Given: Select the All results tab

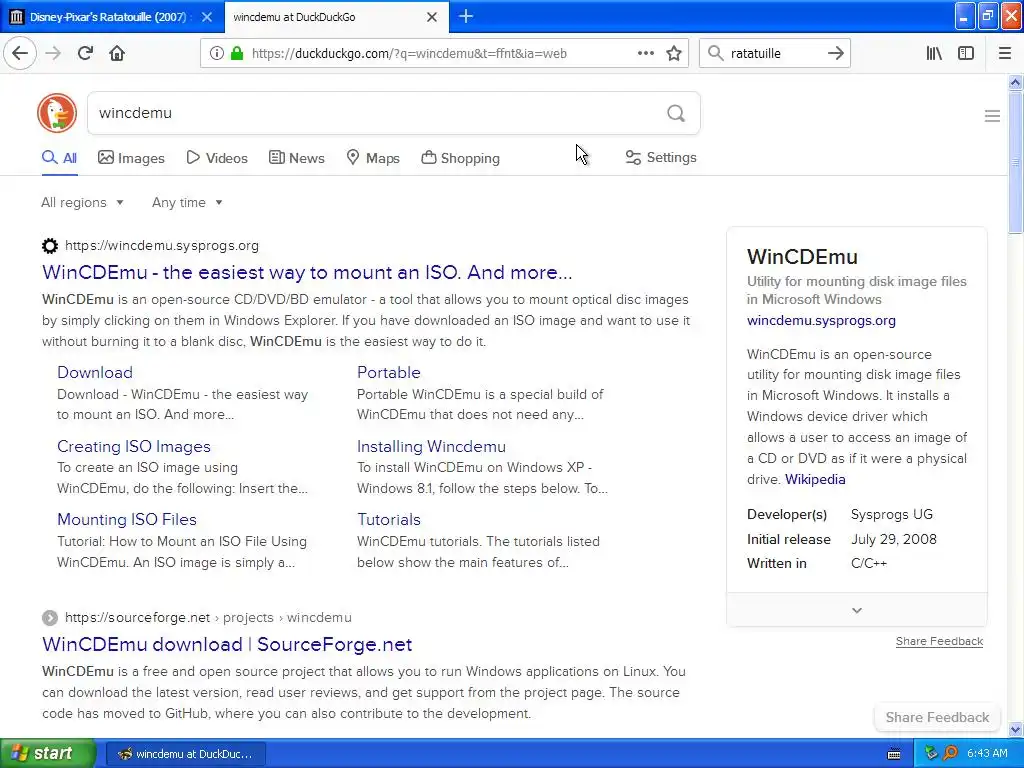Looking at the screenshot, I should (59, 158).
